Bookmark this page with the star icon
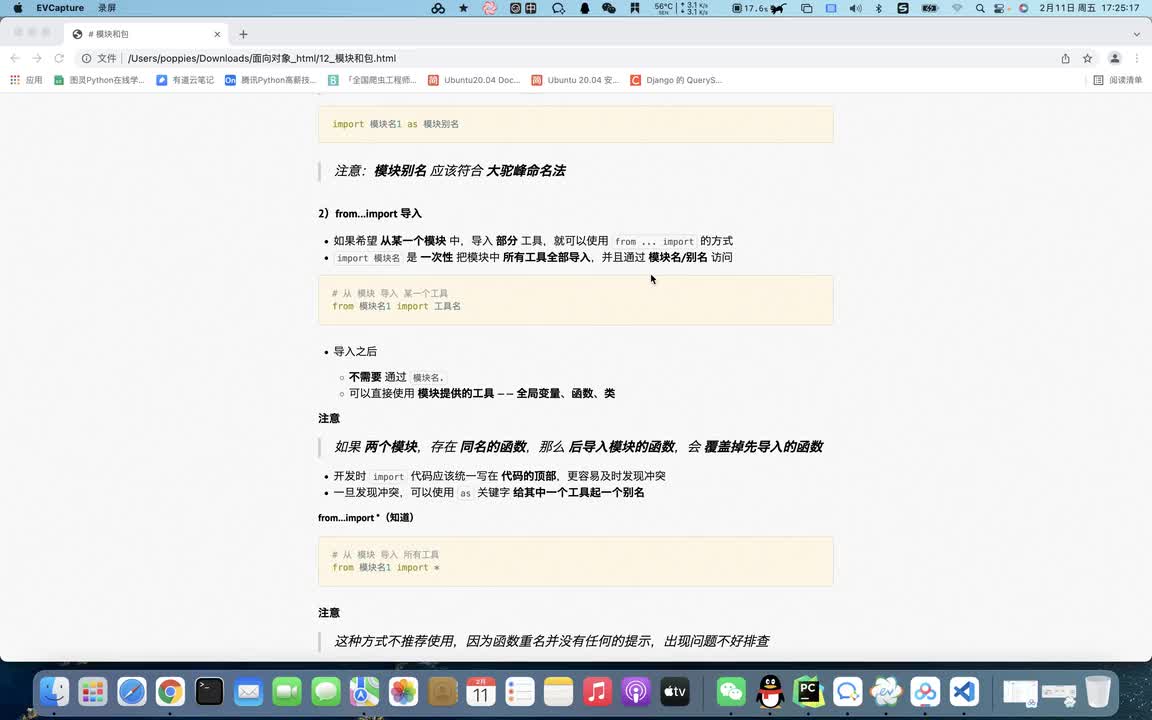Image resolution: width=1152 pixels, height=720 pixels. [x=1087, y=58]
